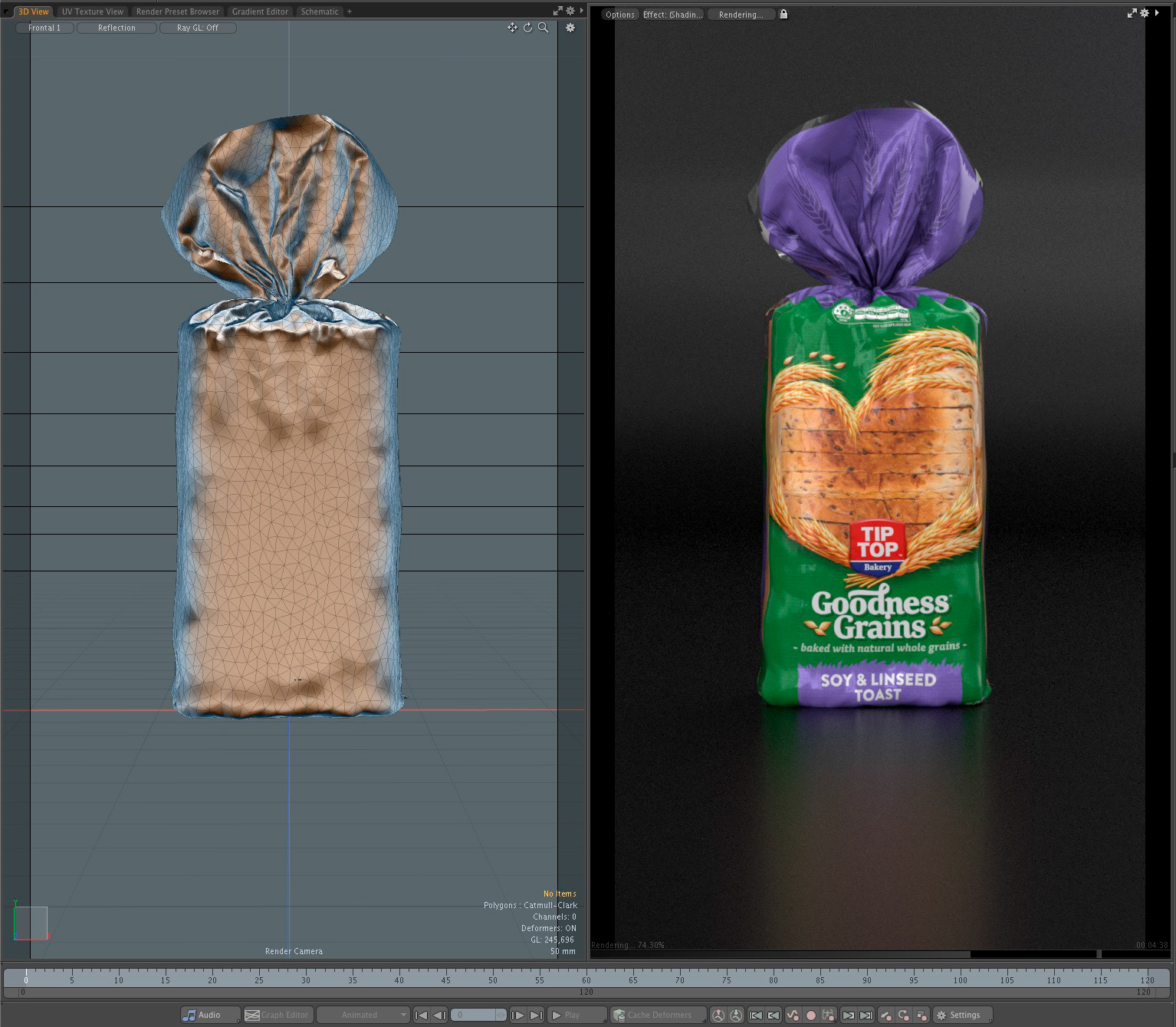Switch to the Gradient Editor tab
Screen dimensions: 1176x1027
(261, 12)
